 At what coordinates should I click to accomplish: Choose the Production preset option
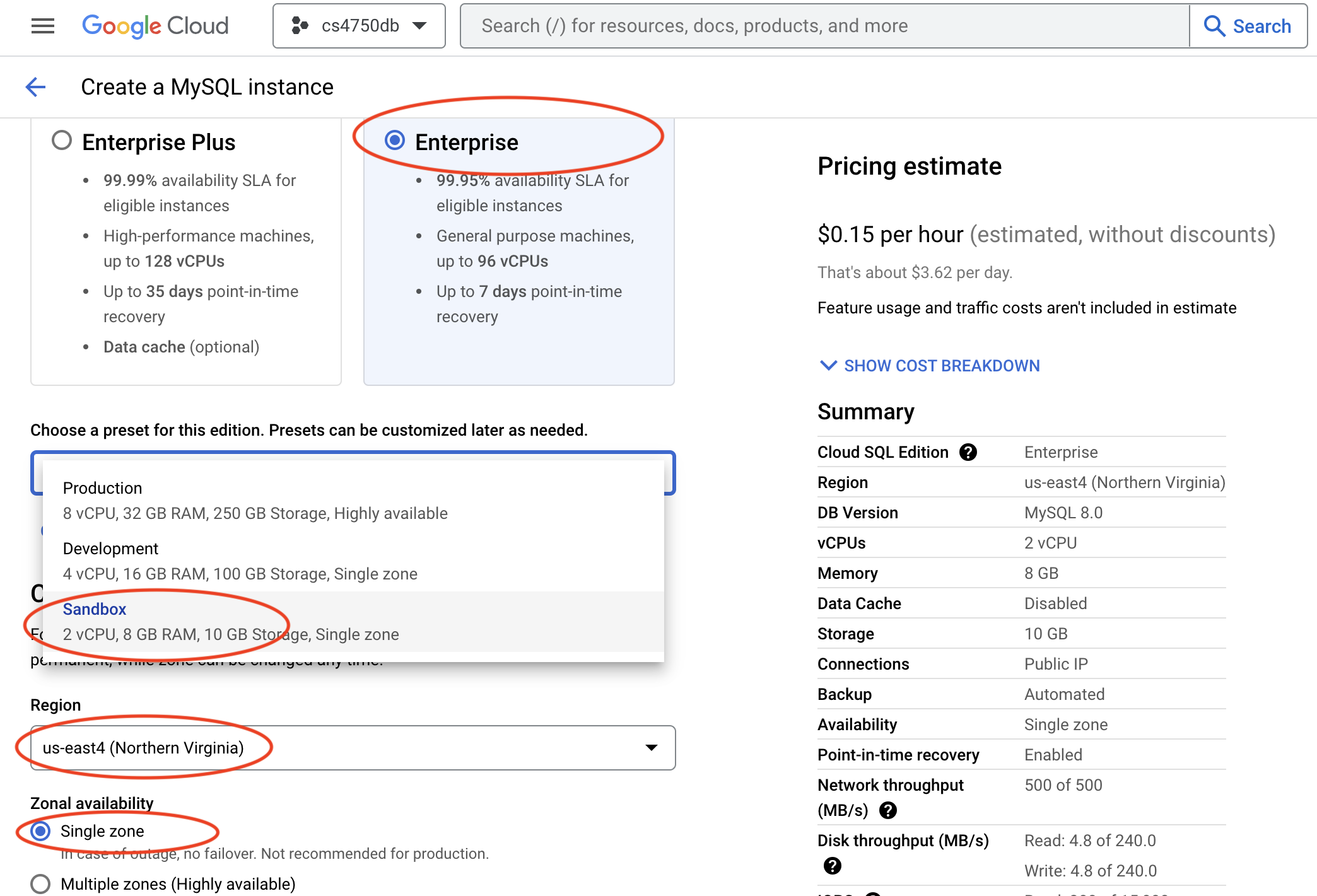353,501
